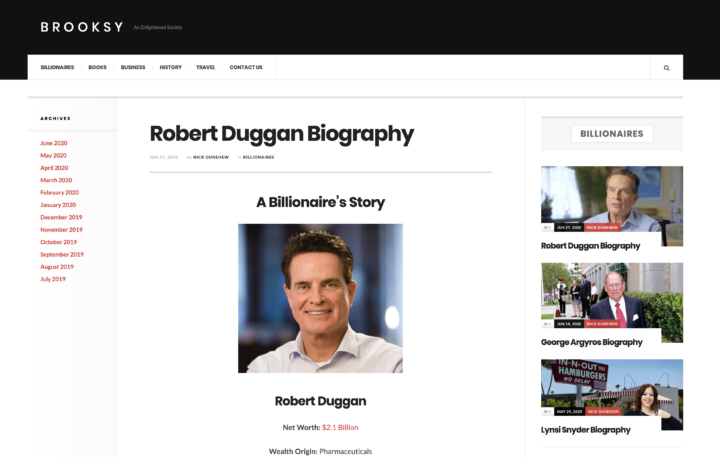
Task: Open the Contact Us menu item
Action: 246,68
